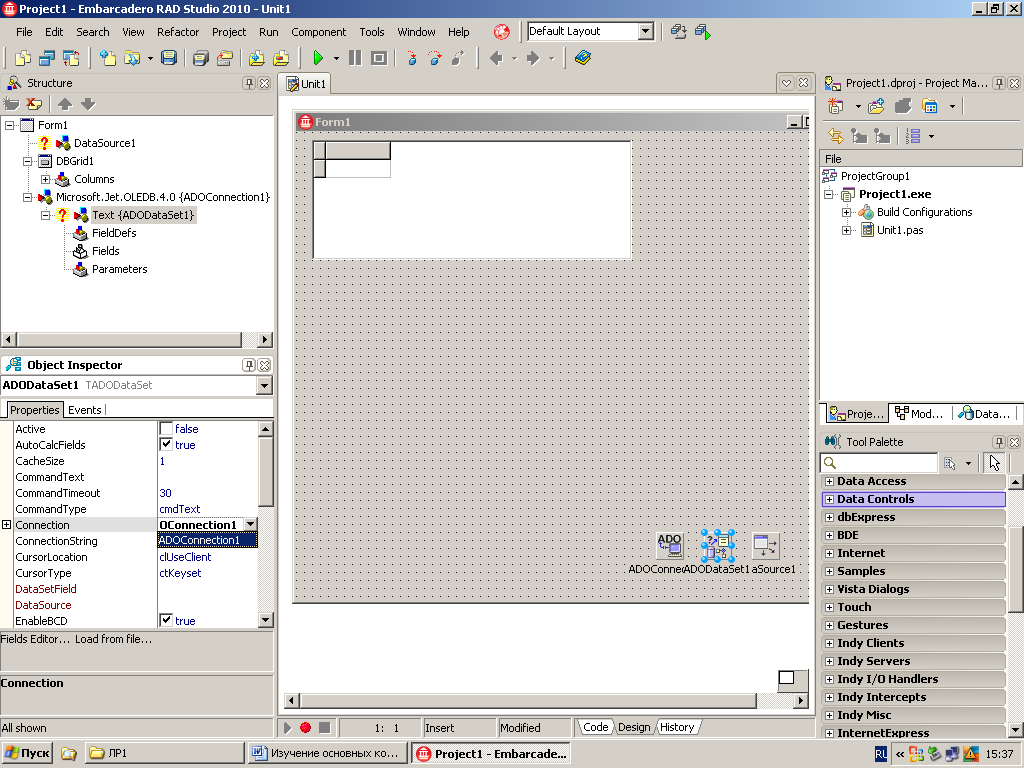Open the Refactor menu
The width and height of the screenshot is (1024, 768).
click(178, 32)
